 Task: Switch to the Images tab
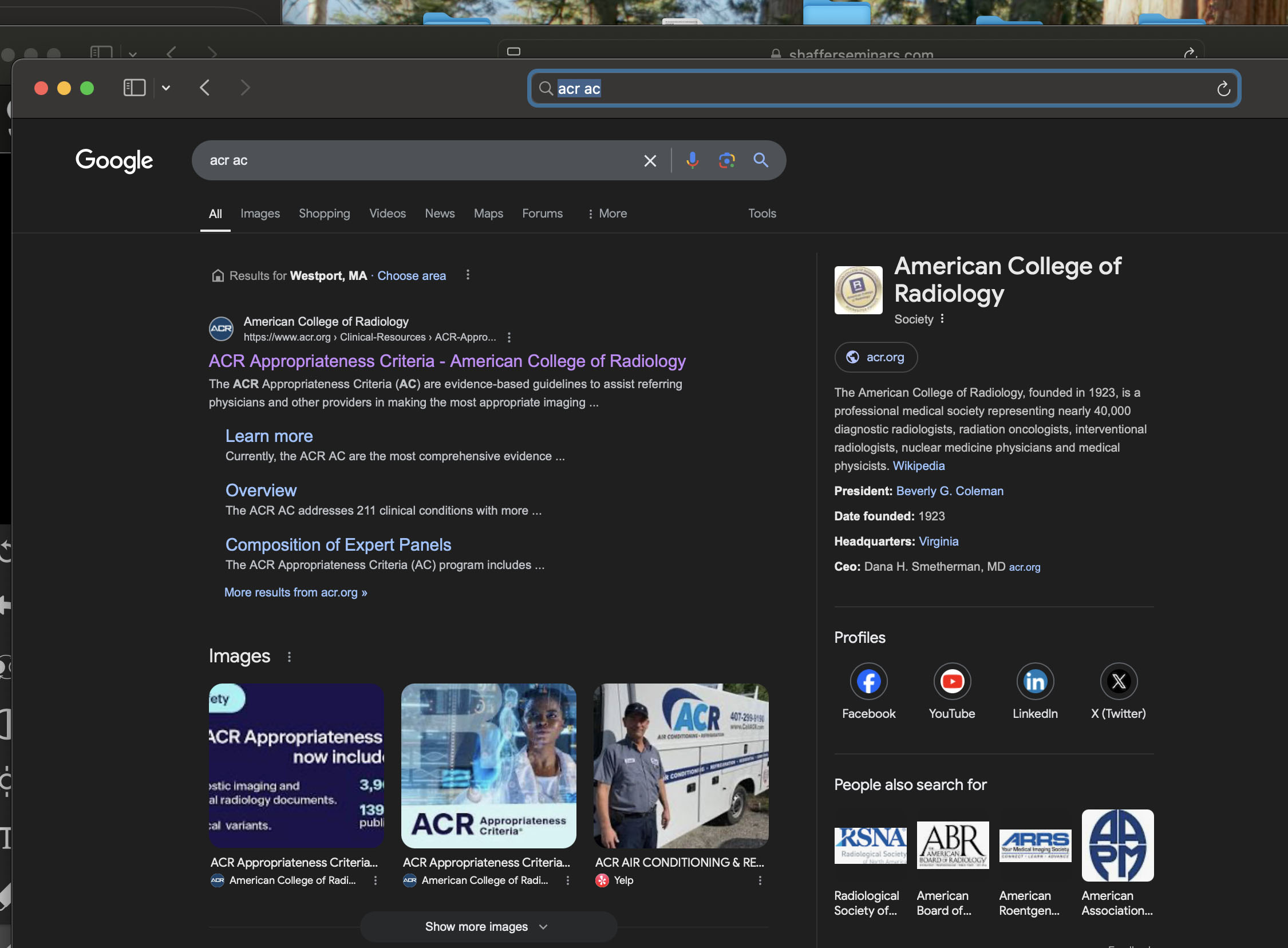260,214
